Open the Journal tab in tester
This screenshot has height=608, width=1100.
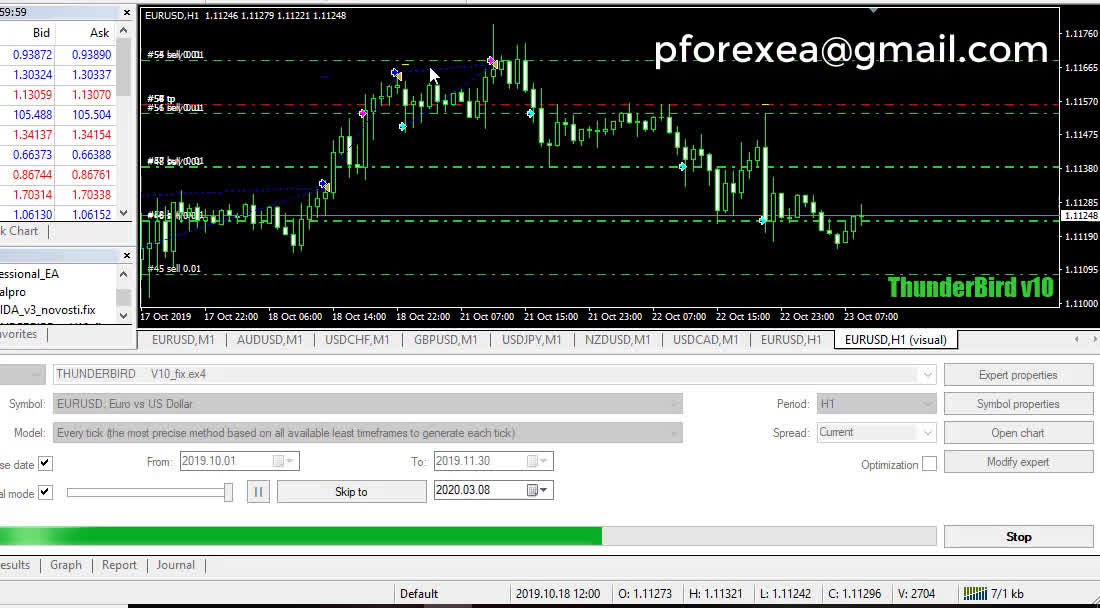point(175,565)
